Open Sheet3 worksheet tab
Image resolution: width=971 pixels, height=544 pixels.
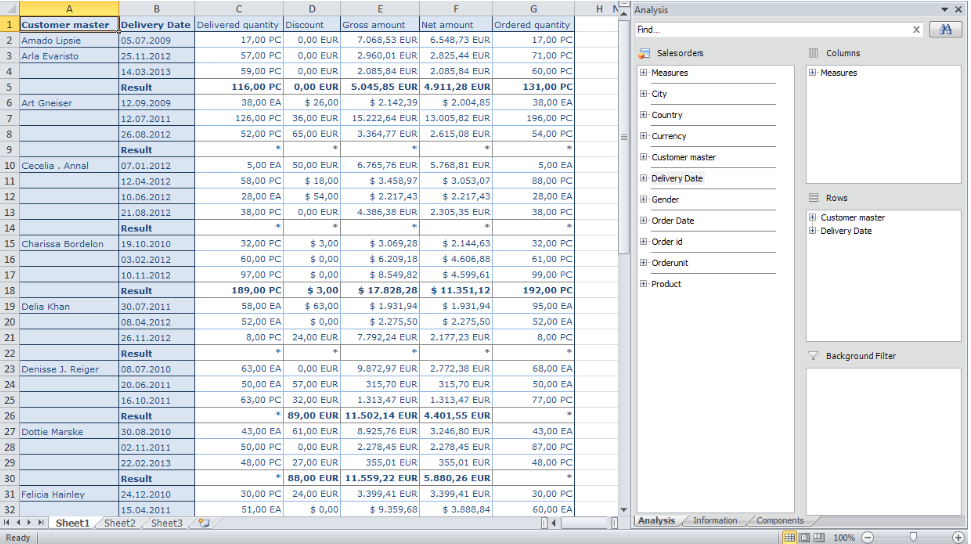tap(167, 523)
